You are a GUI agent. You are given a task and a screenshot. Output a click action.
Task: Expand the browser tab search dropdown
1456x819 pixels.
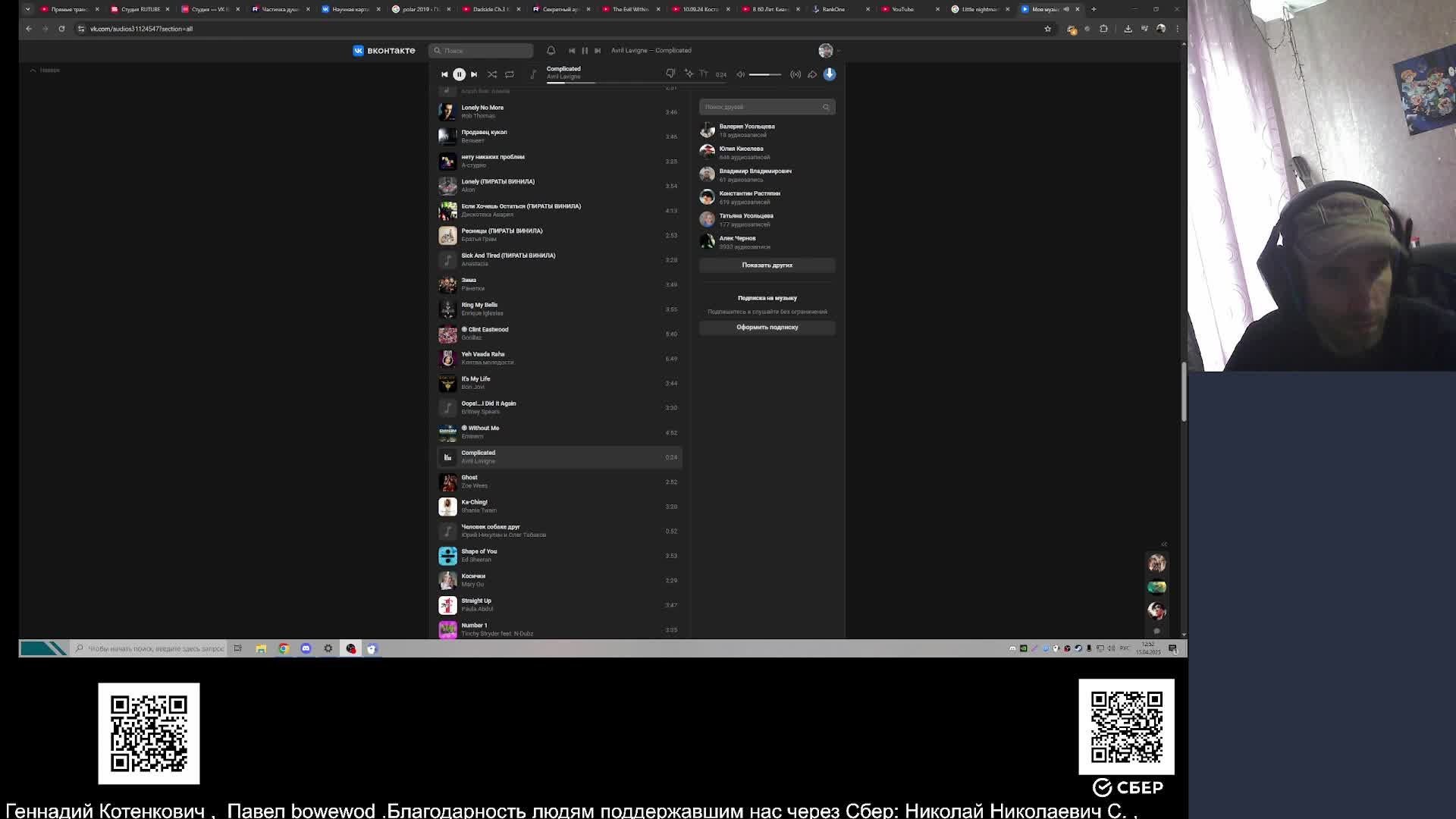(28, 9)
